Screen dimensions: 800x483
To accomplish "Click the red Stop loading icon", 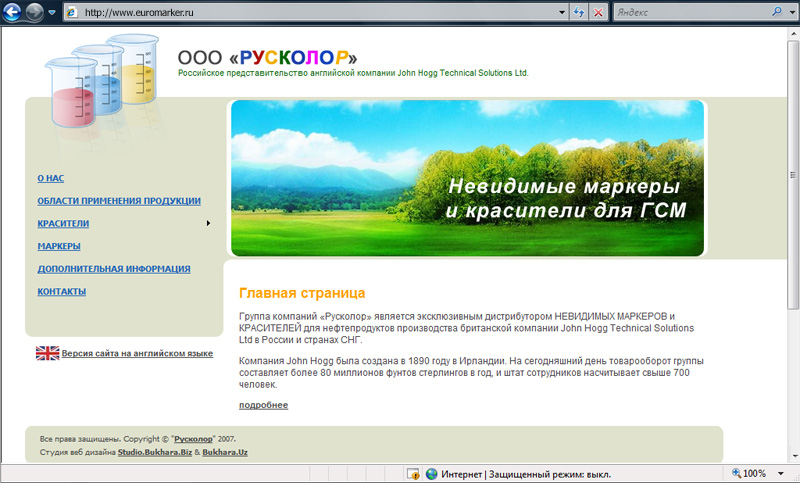I will tap(598, 12).
